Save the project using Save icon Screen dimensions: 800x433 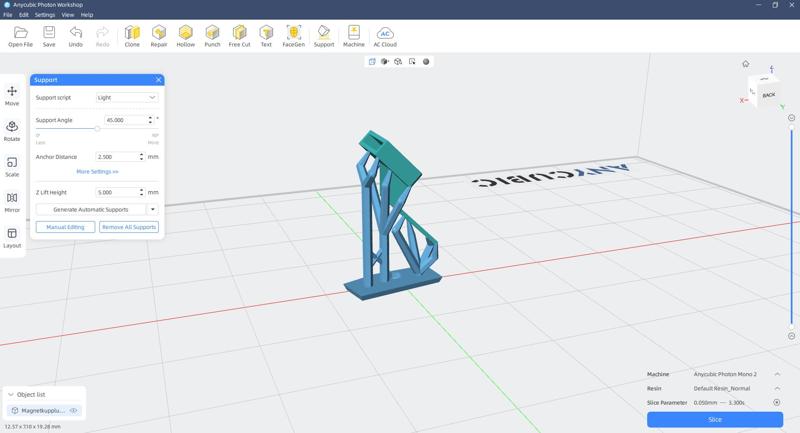[49, 36]
